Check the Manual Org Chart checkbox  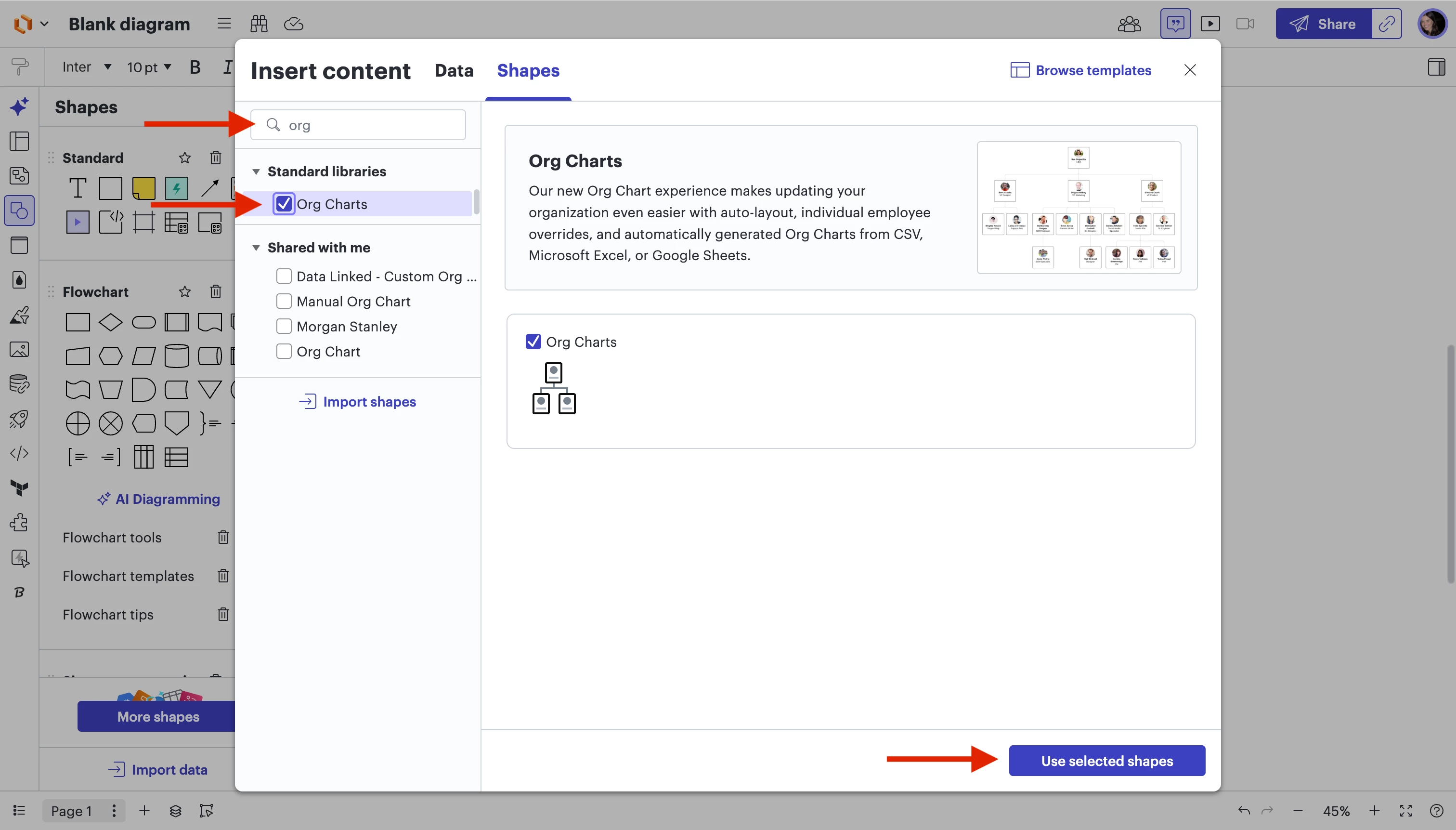coord(284,301)
